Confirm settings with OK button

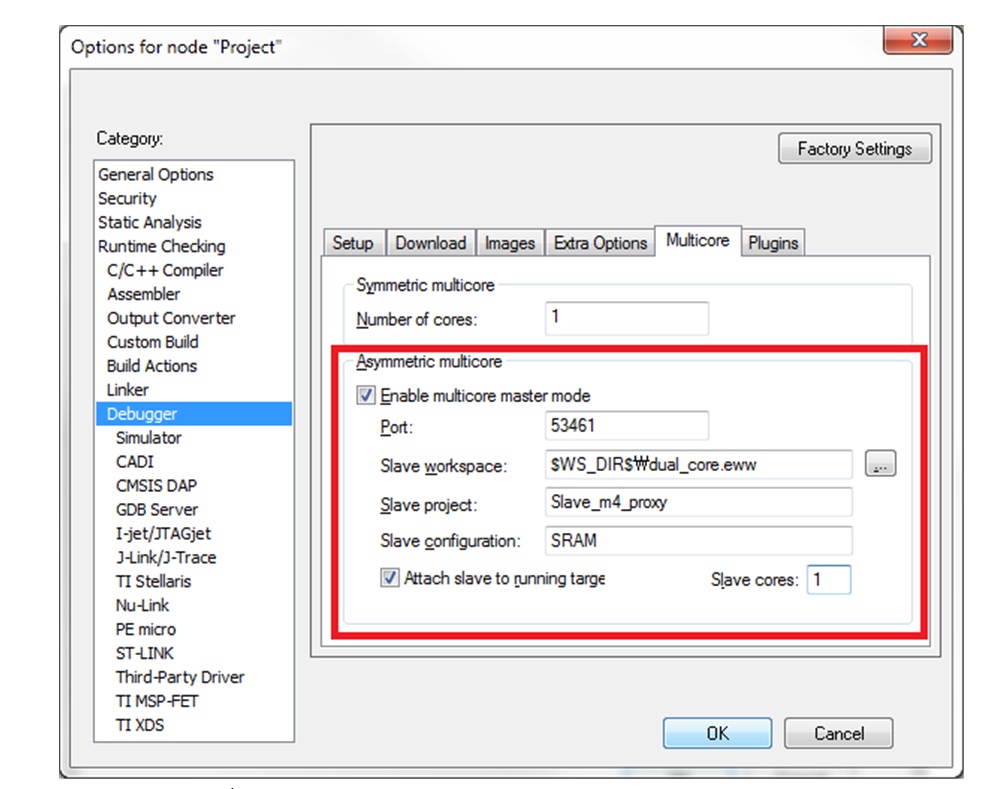pos(717,733)
